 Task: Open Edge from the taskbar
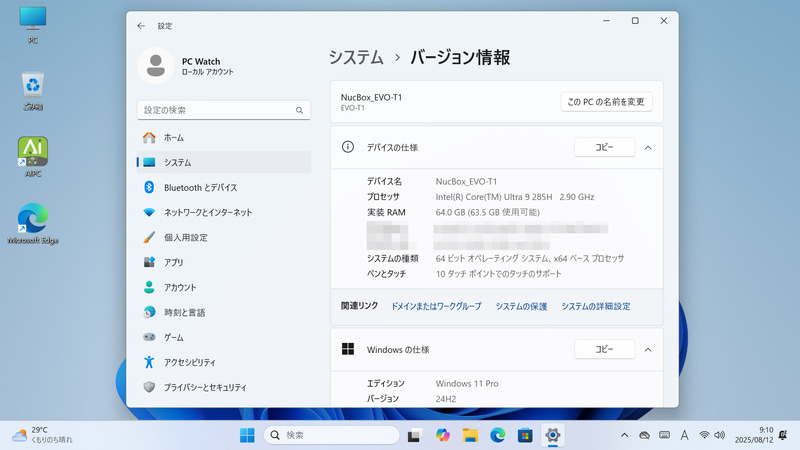[497, 435]
